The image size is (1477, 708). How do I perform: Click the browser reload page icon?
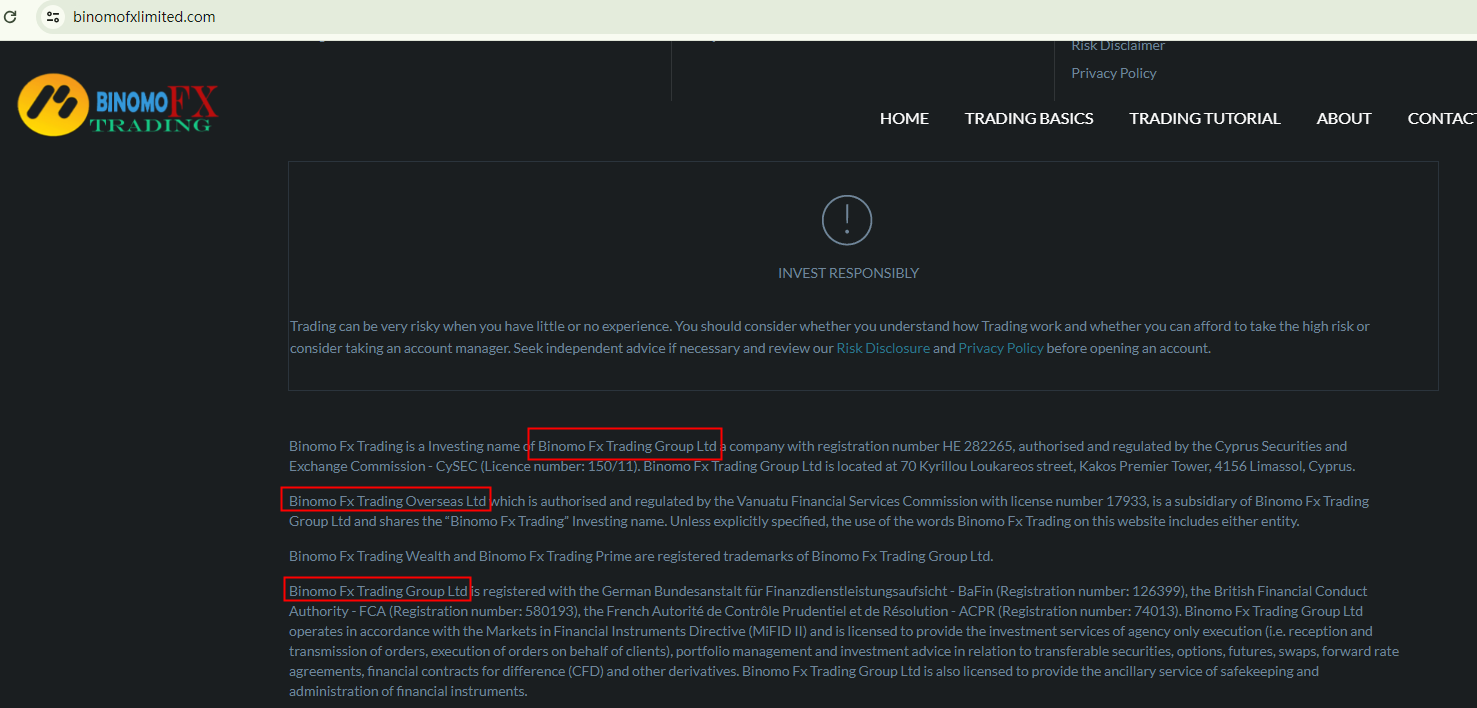11,17
